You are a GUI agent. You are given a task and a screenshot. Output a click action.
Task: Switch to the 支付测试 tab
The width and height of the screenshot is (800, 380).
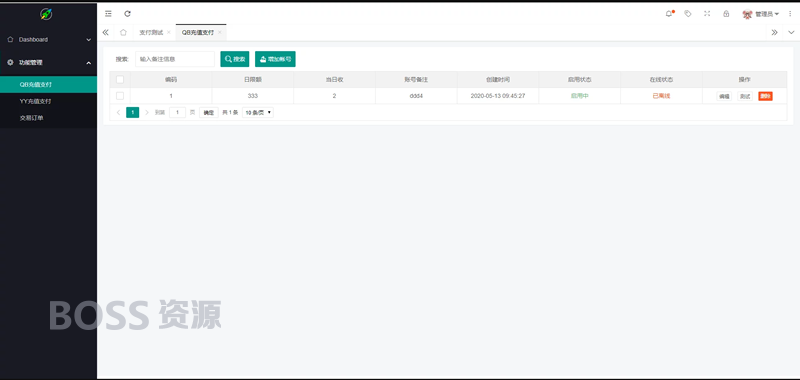point(151,32)
